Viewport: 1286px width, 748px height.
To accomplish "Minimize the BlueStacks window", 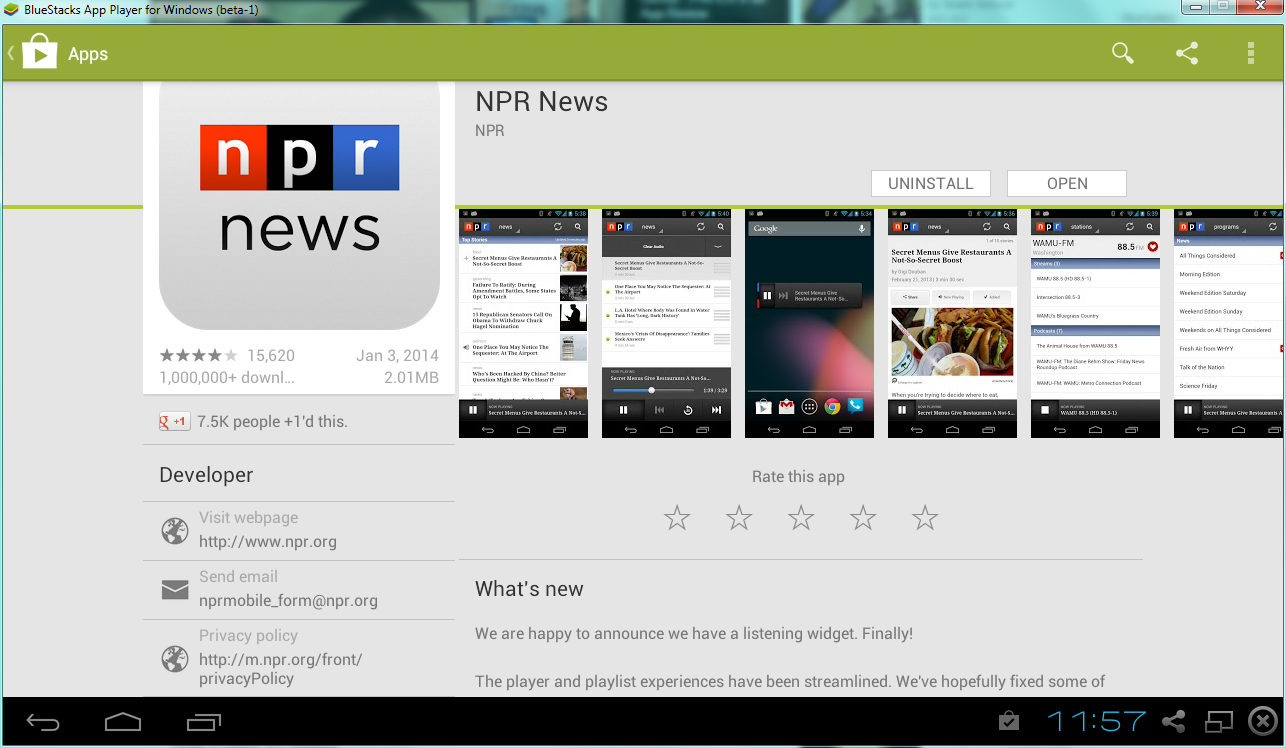I will (1196, 7).
